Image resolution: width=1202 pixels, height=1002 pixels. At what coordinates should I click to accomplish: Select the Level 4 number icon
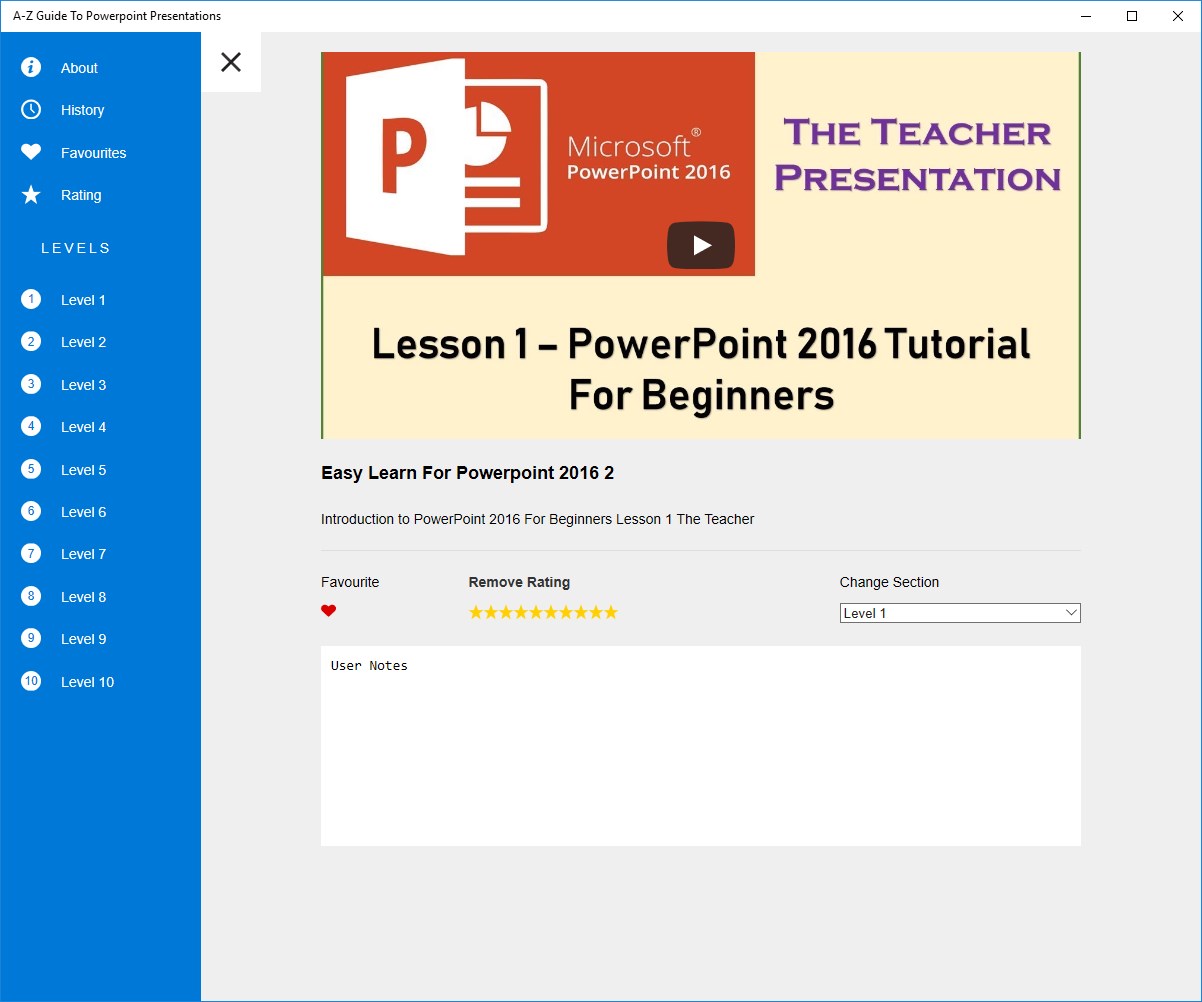click(31, 426)
